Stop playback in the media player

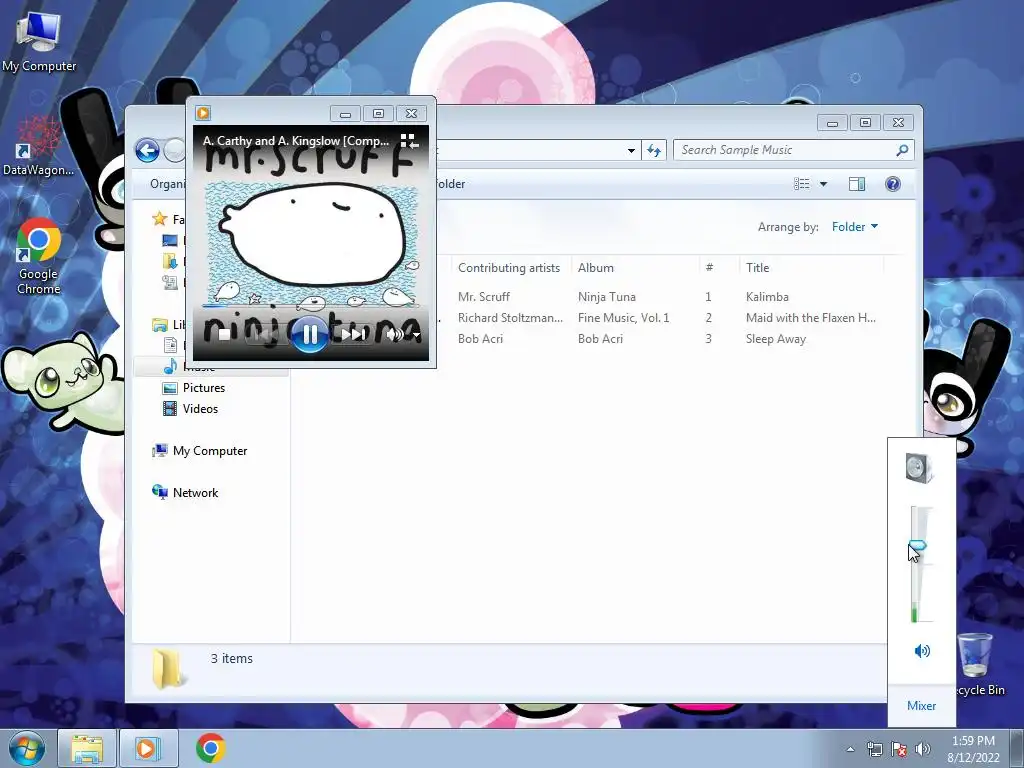pyautogui.click(x=224, y=335)
